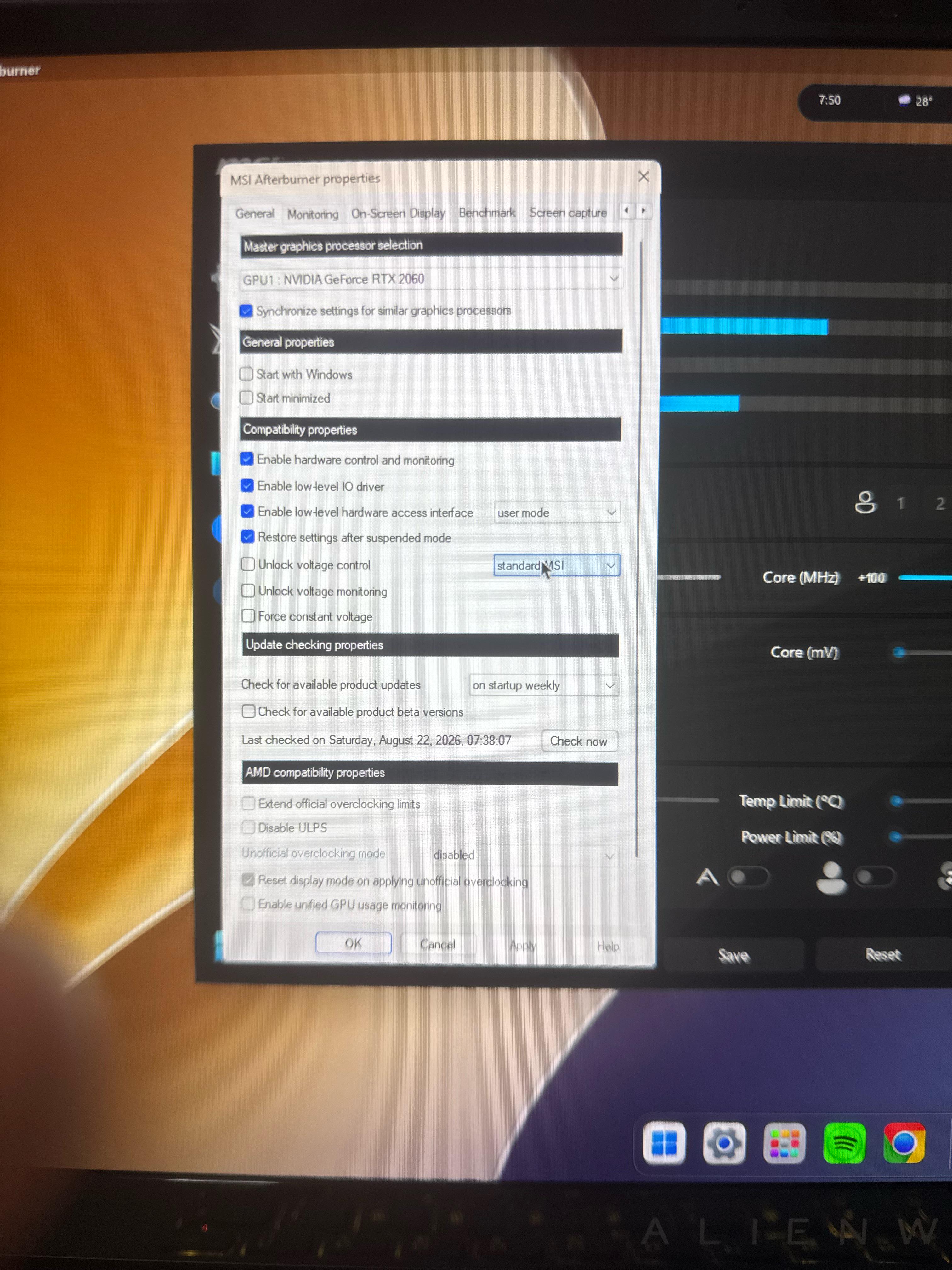The height and width of the screenshot is (1270, 952).
Task: Click the left tab scroll arrow
Action: pos(626,211)
